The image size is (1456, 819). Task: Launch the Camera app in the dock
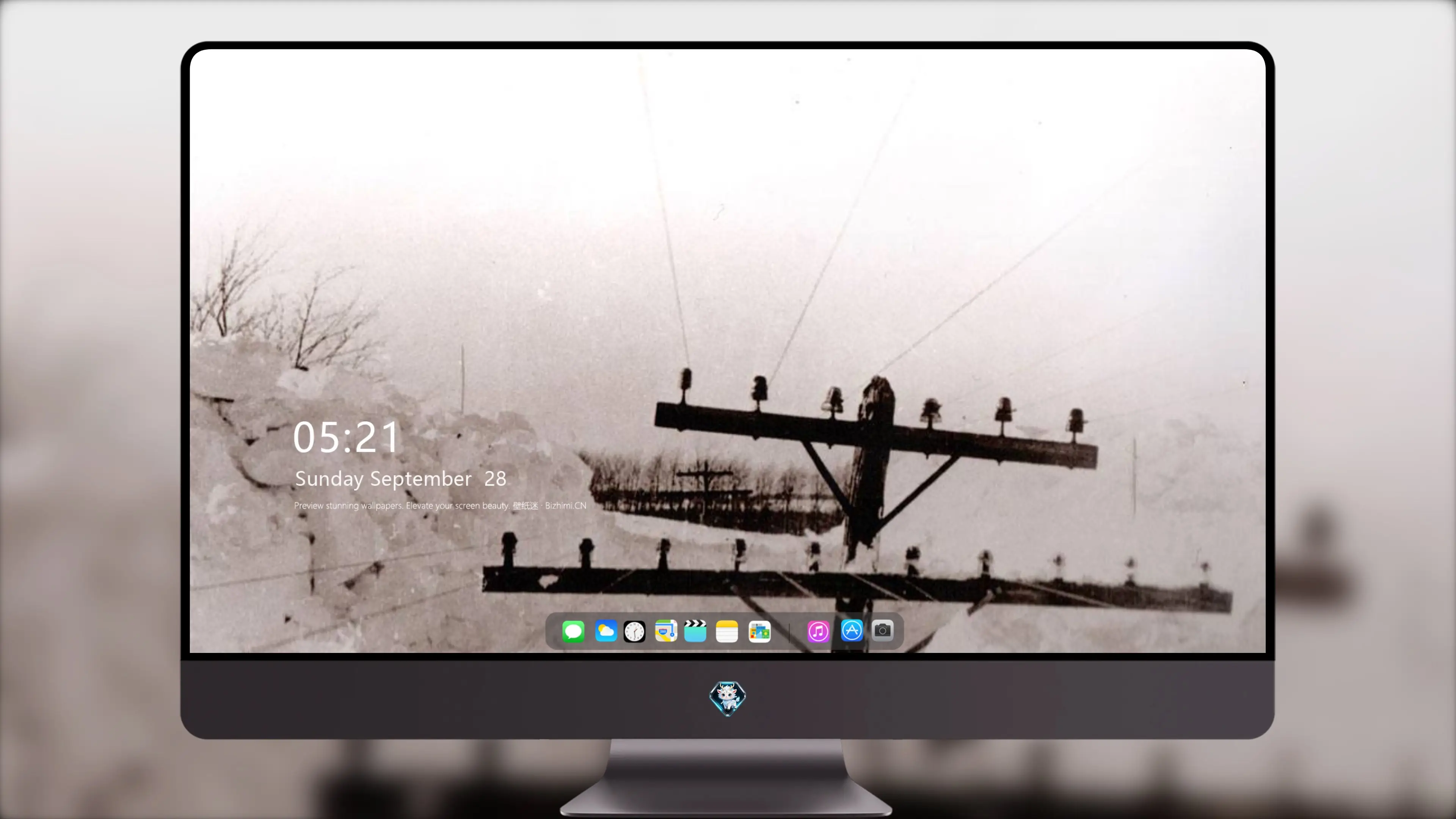(882, 630)
